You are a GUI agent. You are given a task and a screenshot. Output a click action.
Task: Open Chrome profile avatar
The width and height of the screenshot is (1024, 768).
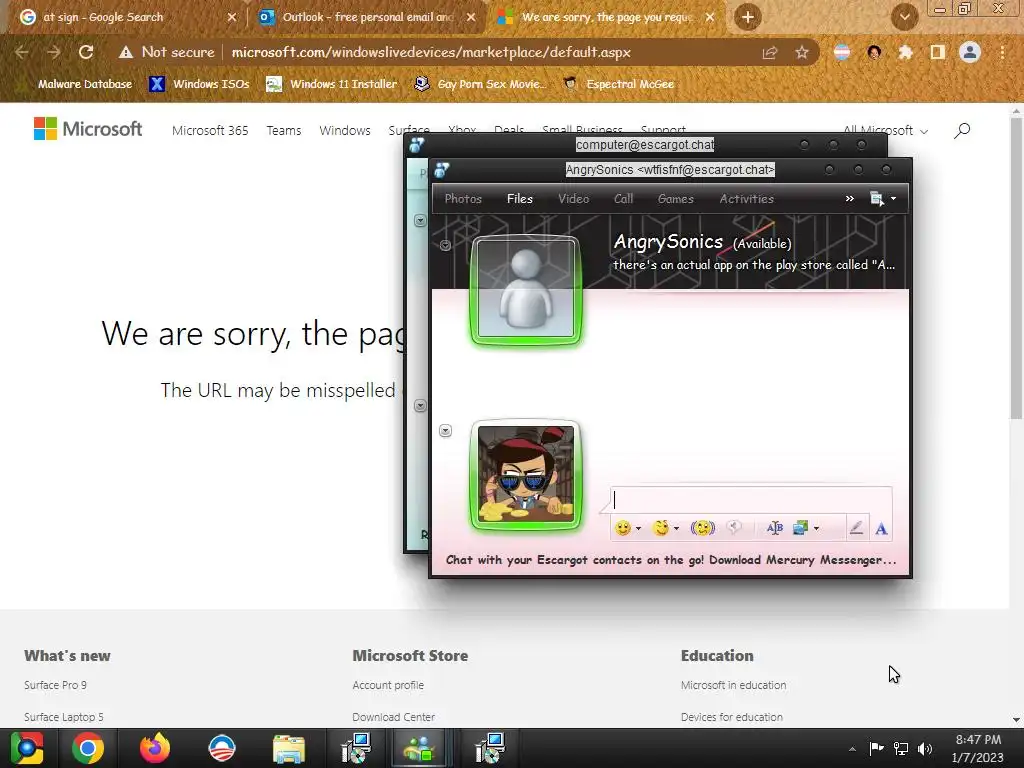click(970, 52)
